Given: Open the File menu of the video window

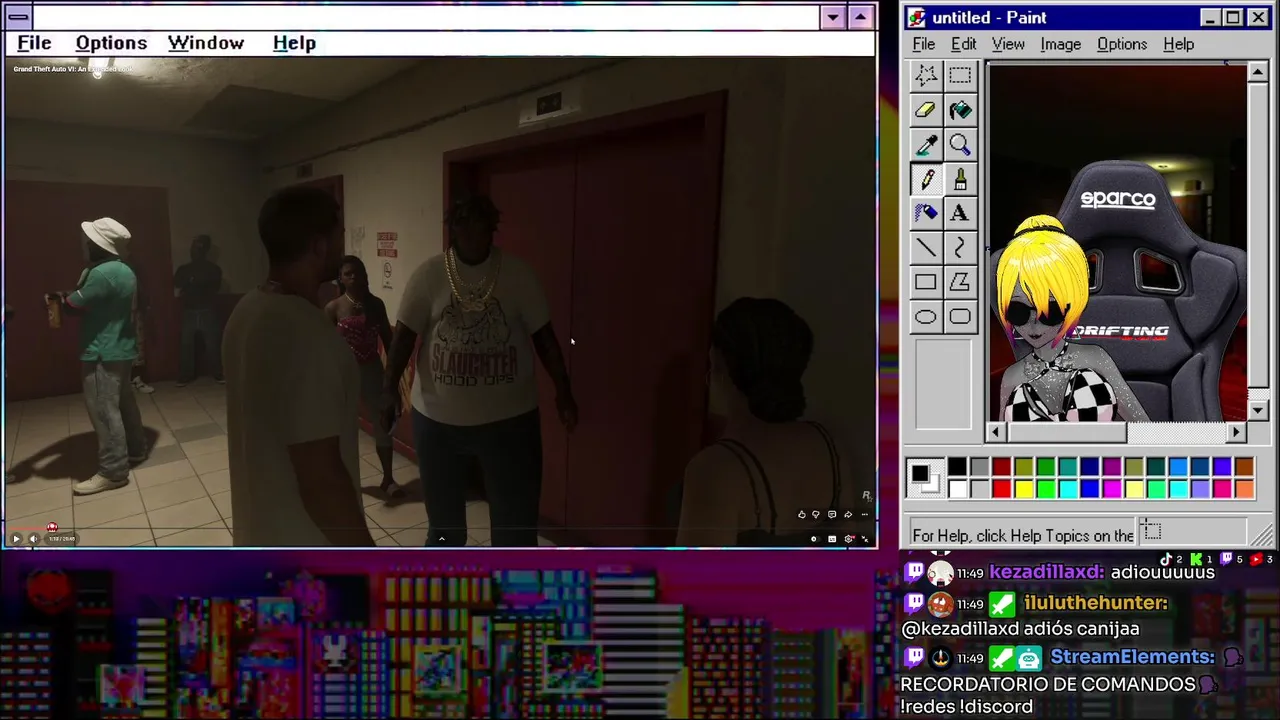Looking at the screenshot, I should click(x=34, y=43).
